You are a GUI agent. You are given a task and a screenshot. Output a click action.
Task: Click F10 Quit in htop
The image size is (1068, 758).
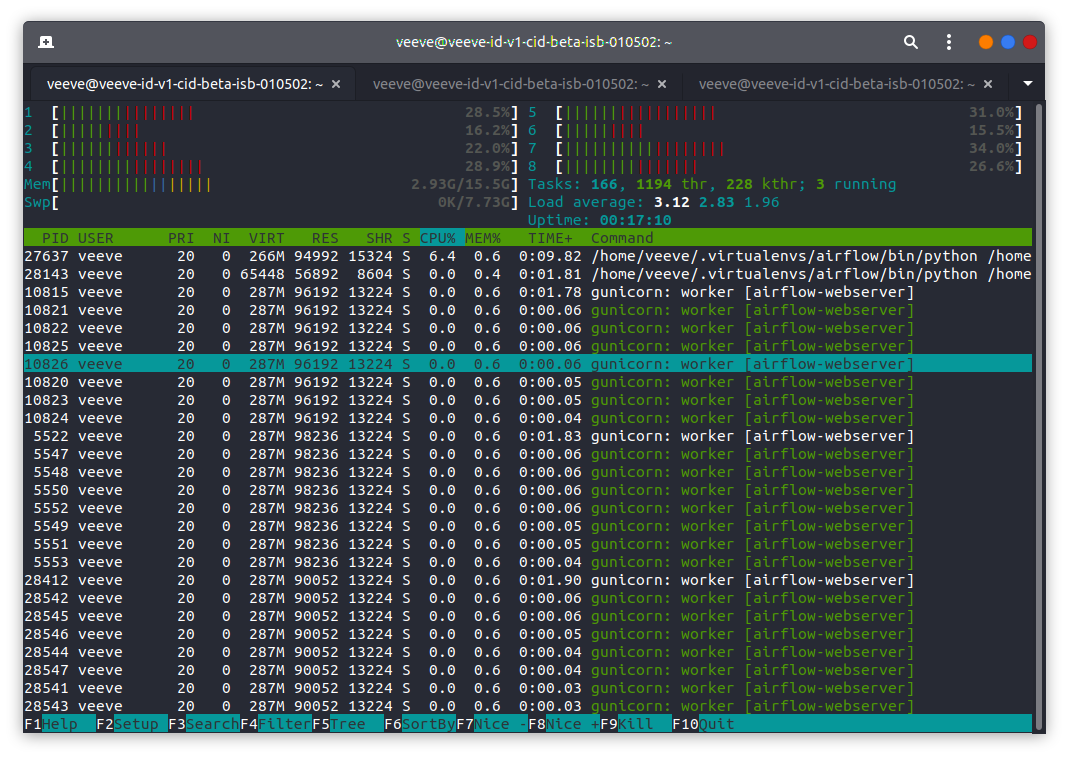pyautogui.click(x=704, y=724)
